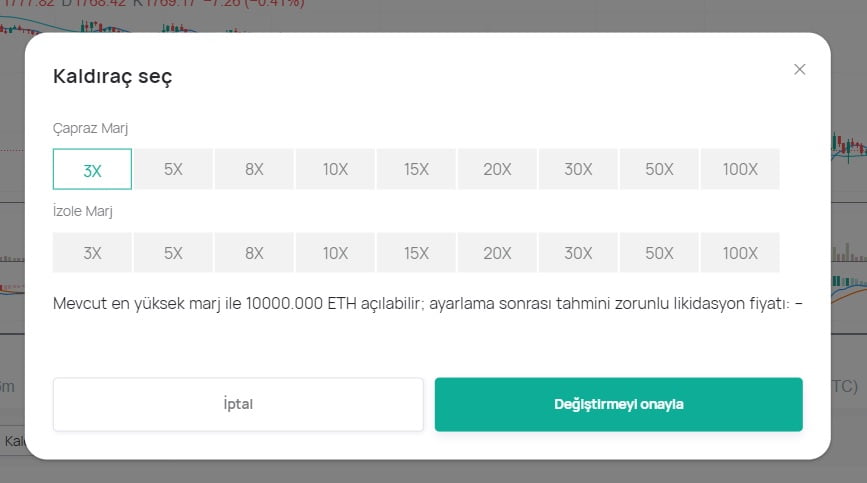This screenshot has width=867, height=483.
Task: Select 30X in İzole Marj row
Action: click(578, 253)
